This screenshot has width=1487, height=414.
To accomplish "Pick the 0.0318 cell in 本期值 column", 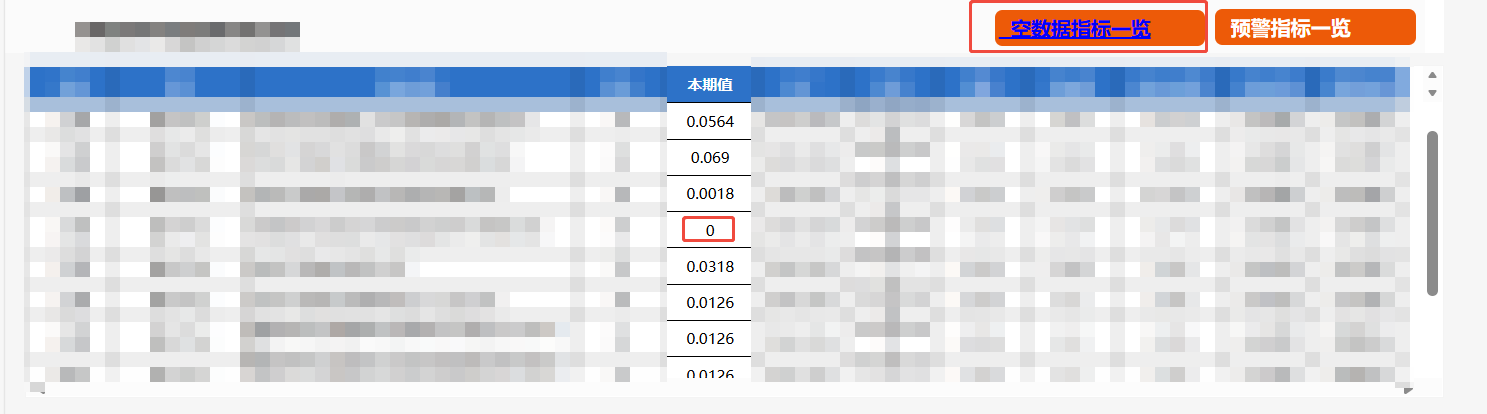I will coord(709,266).
